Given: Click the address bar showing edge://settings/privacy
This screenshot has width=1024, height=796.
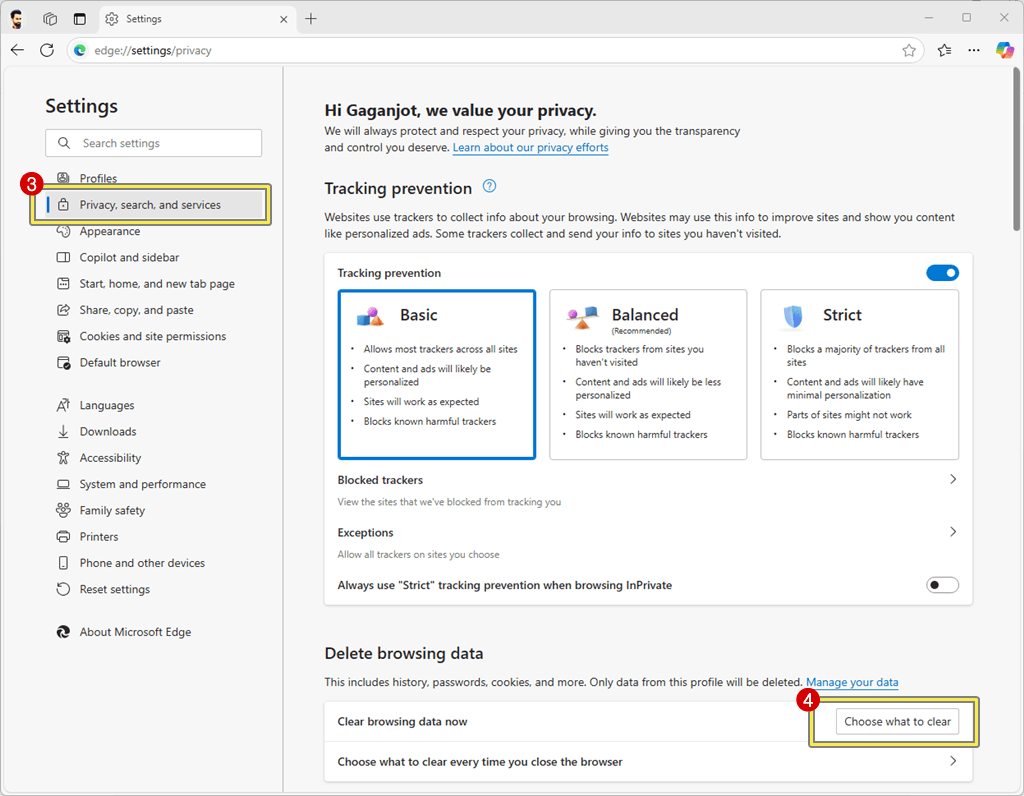Looking at the screenshot, I should [495, 50].
